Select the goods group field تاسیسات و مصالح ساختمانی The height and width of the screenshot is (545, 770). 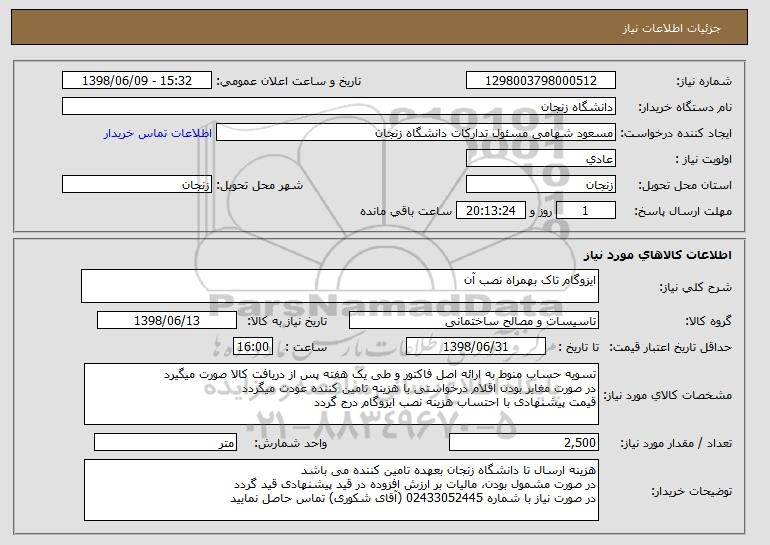click(x=474, y=321)
